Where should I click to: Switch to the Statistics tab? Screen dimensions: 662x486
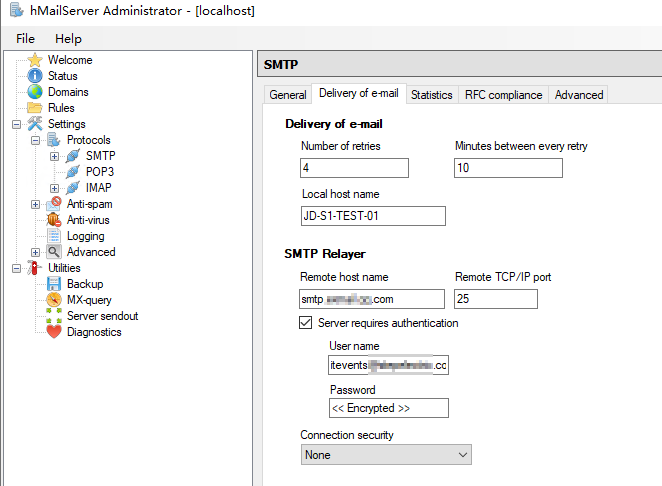tap(431, 95)
